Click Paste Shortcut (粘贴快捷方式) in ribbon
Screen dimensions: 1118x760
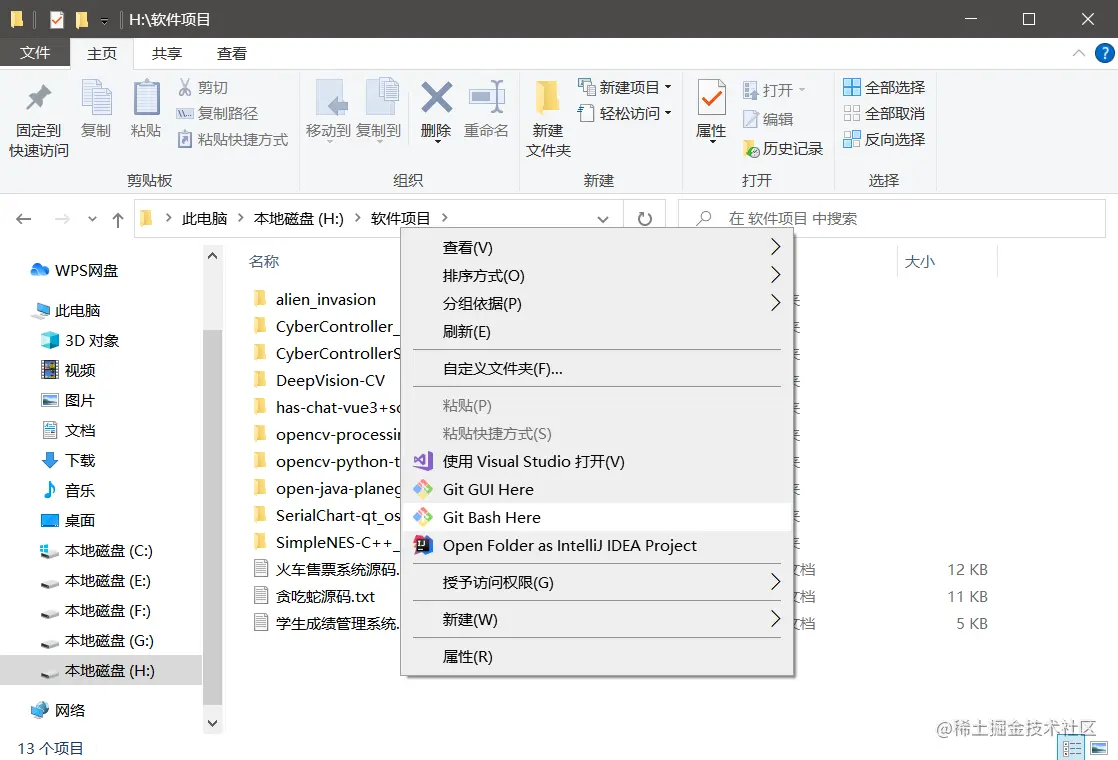pyautogui.click(x=233, y=140)
